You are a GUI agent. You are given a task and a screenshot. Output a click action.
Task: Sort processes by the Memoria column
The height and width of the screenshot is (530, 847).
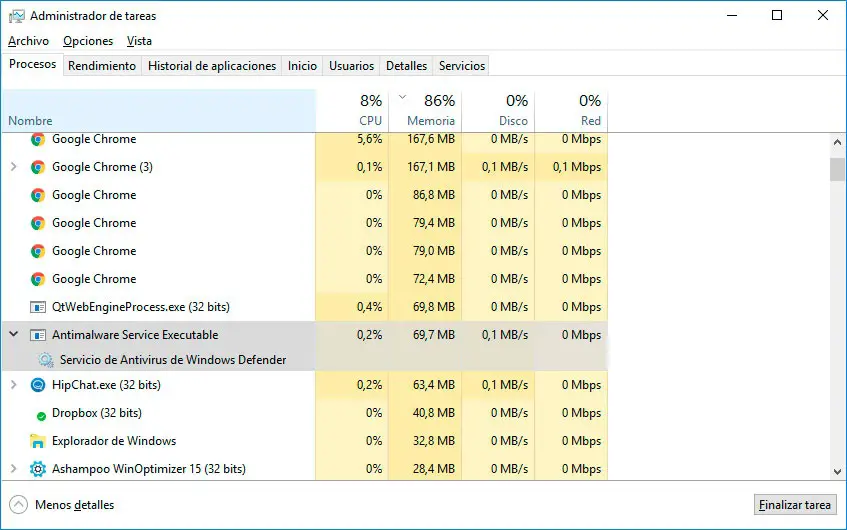[x=431, y=110]
